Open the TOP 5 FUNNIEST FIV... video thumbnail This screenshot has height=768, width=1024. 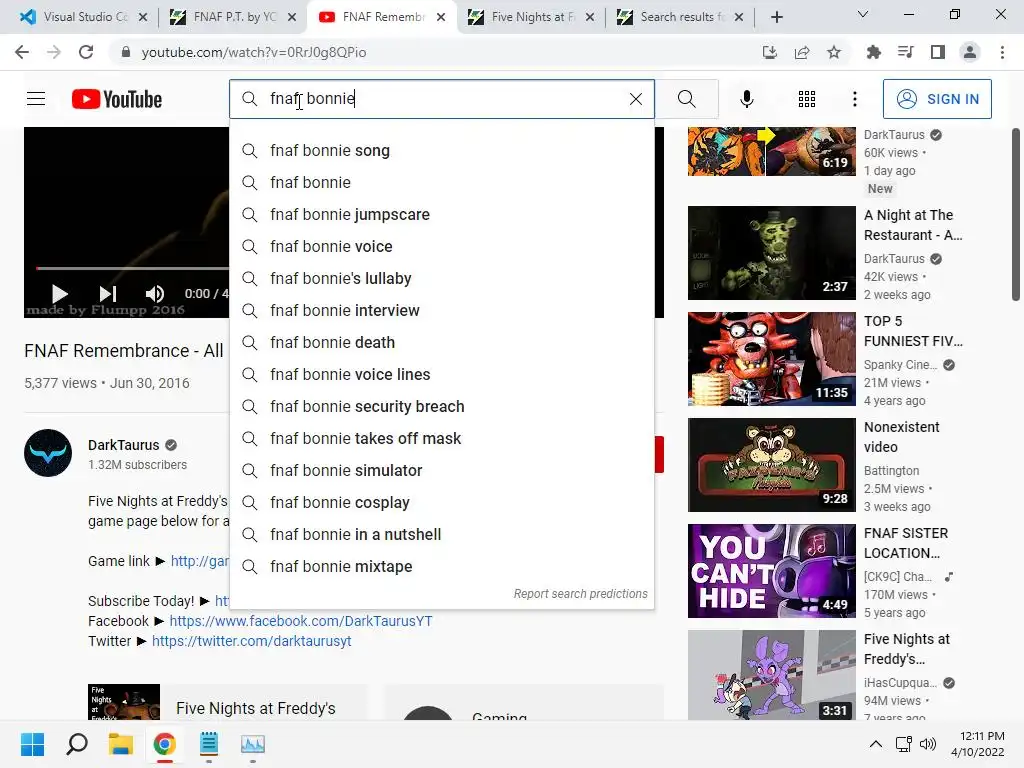tap(771, 359)
